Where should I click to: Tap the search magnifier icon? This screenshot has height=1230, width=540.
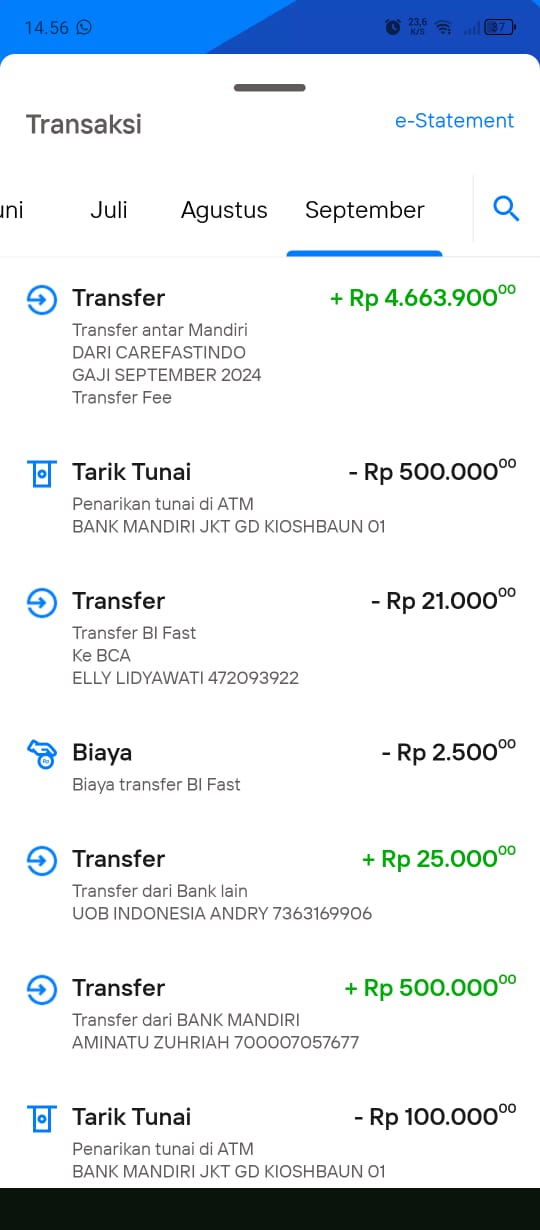click(506, 209)
